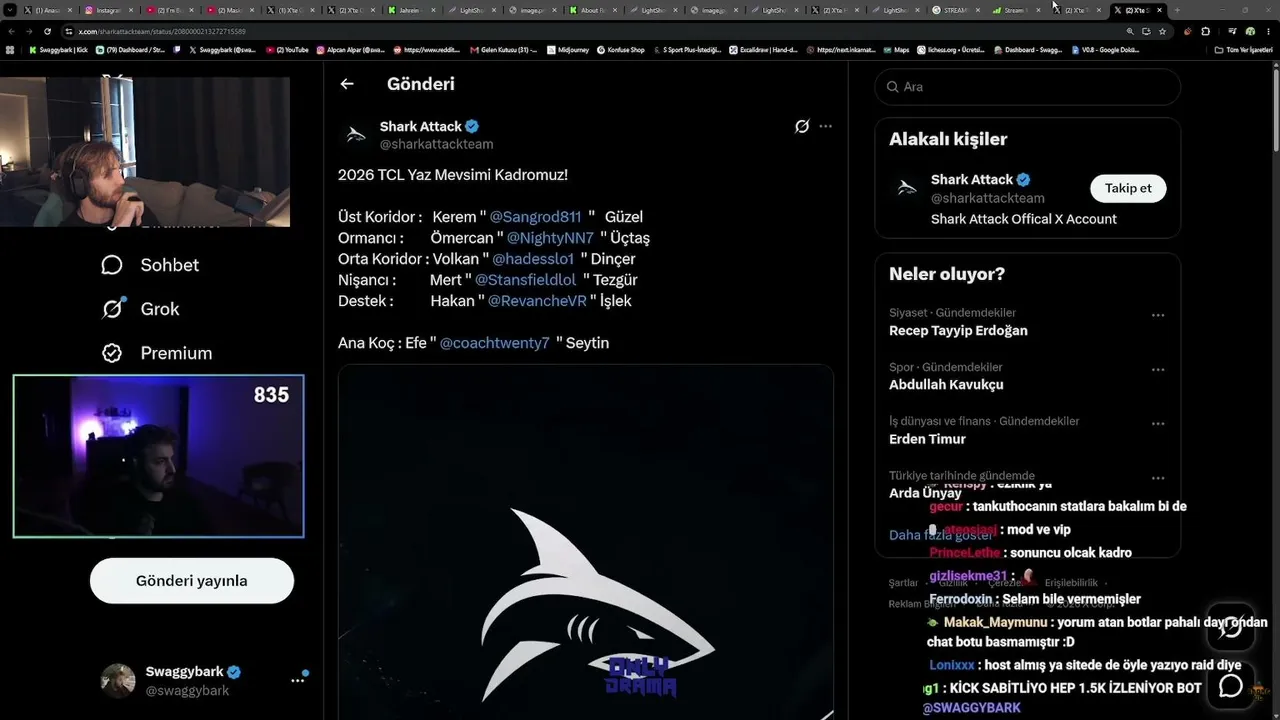This screenshot has height=720, width=1280.
Task: Open the browser extensions puzzle icon
Action: 1205,31
